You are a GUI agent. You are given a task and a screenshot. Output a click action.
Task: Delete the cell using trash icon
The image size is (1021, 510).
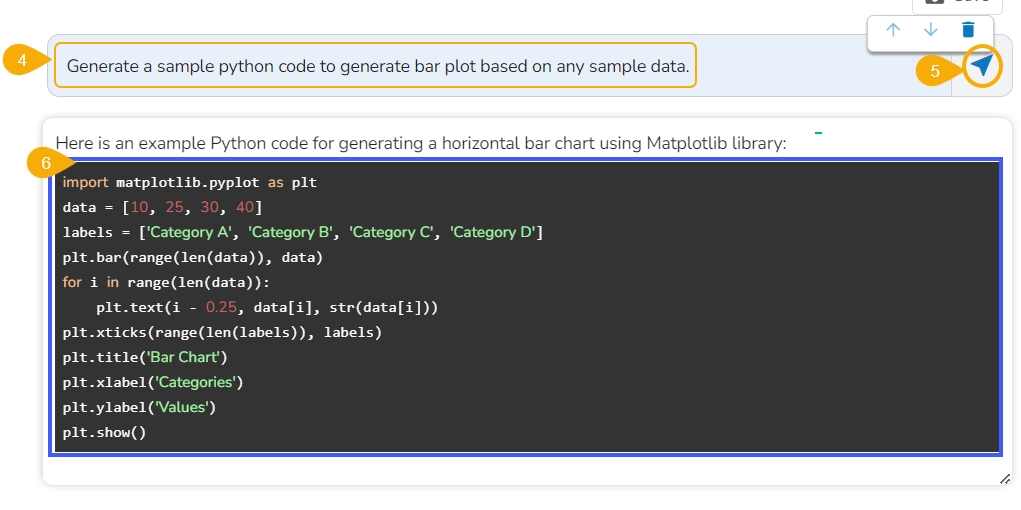(x=968, y=30)
